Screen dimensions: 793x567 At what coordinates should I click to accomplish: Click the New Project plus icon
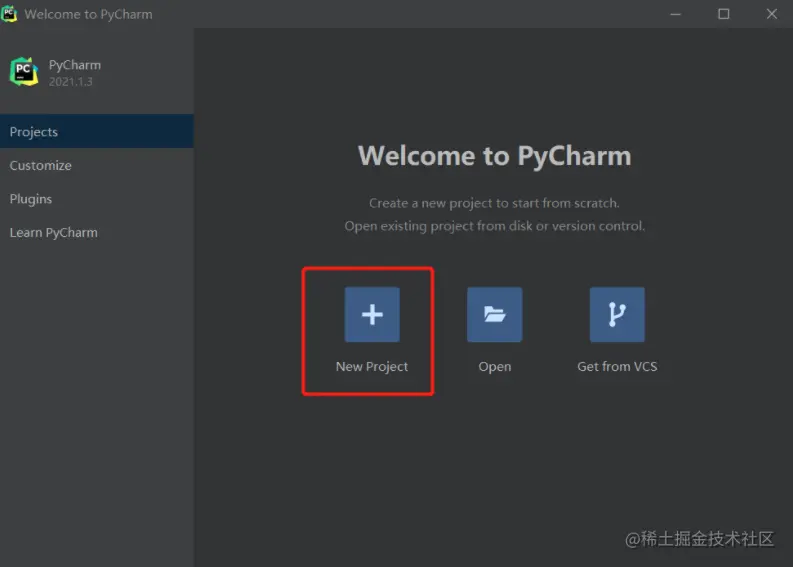coord(372,314)
